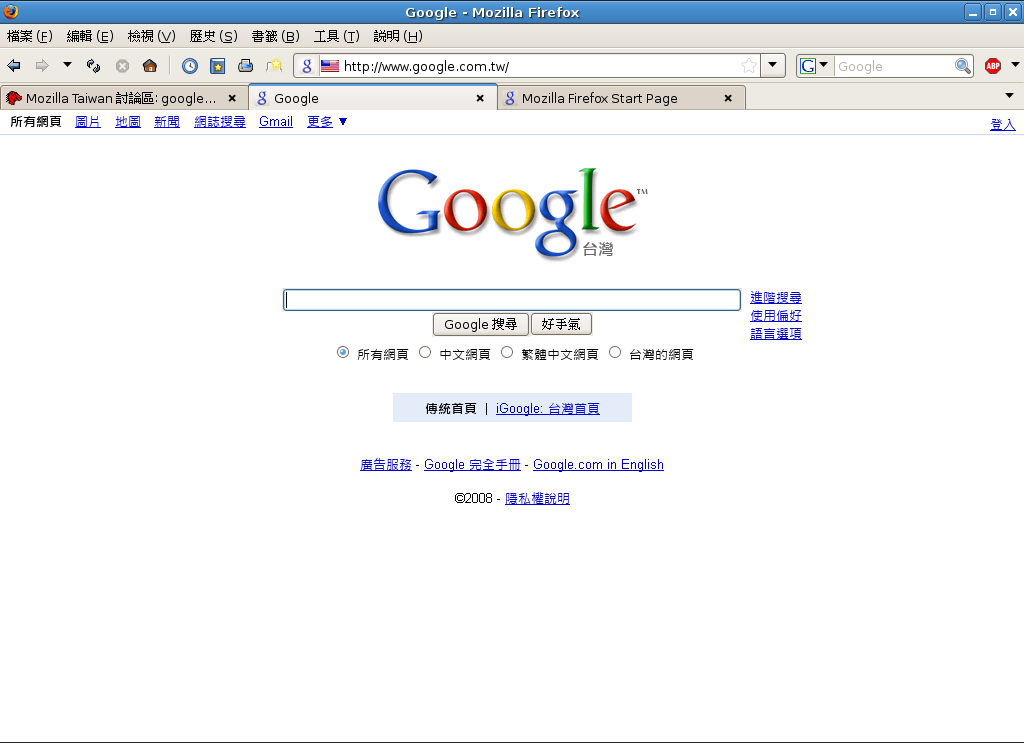The width and height of the screenshot is (1024, 743).
Task: Open the Google.com in English link
Action: pyautogui.click(x=598, y=465)
